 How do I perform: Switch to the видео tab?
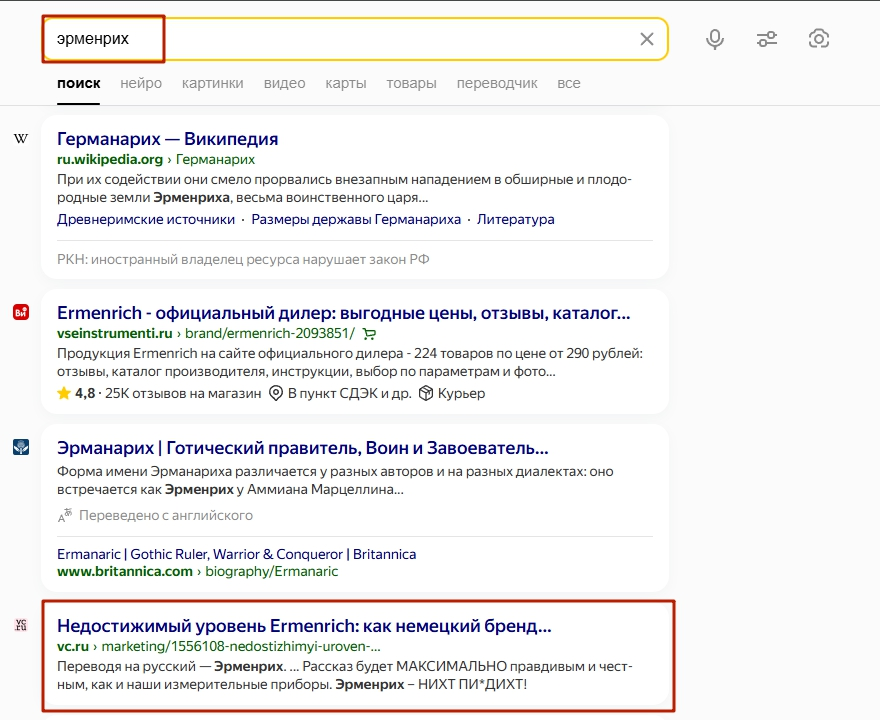(x=285, y=83)
